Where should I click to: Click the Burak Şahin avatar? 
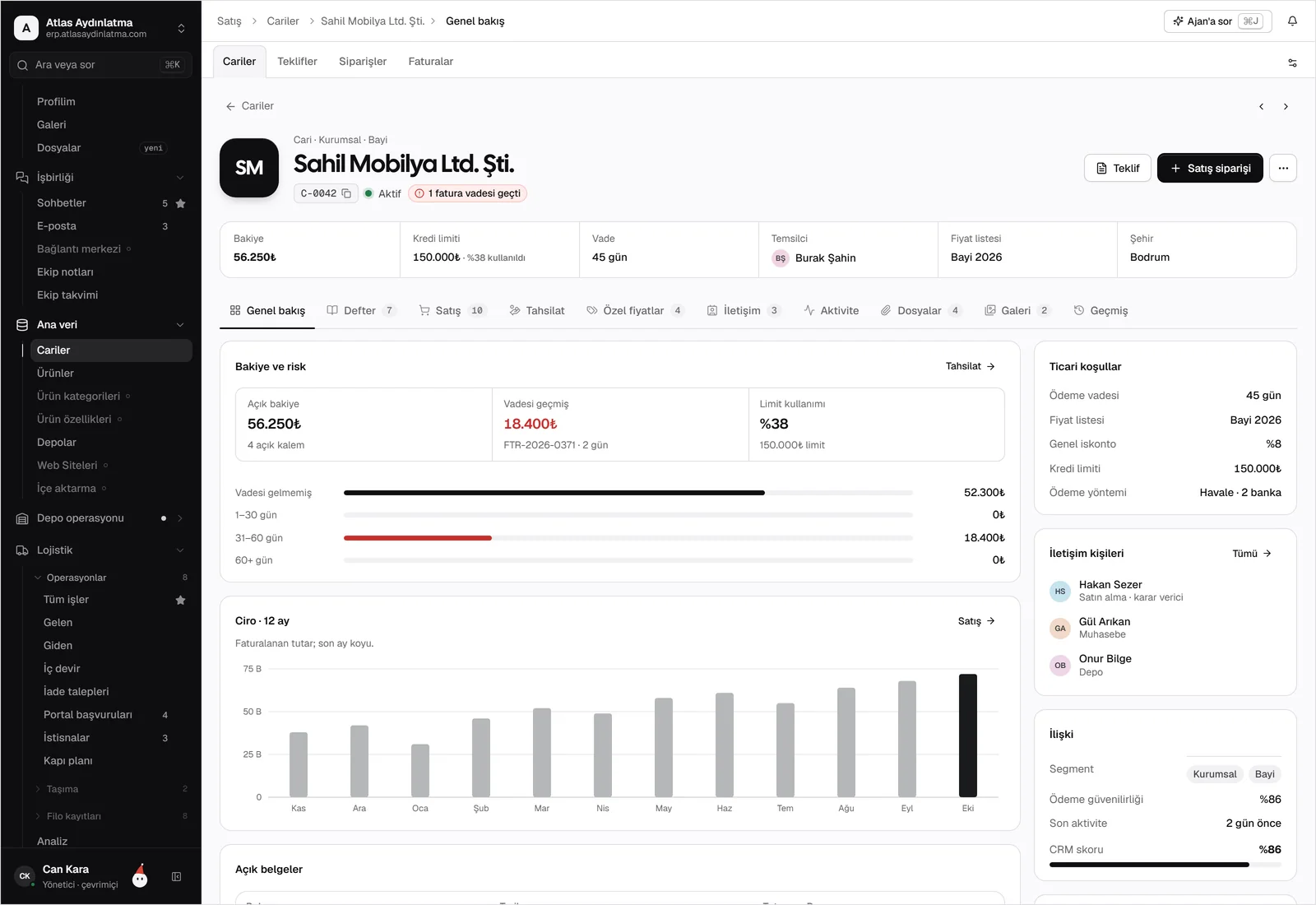781,258
